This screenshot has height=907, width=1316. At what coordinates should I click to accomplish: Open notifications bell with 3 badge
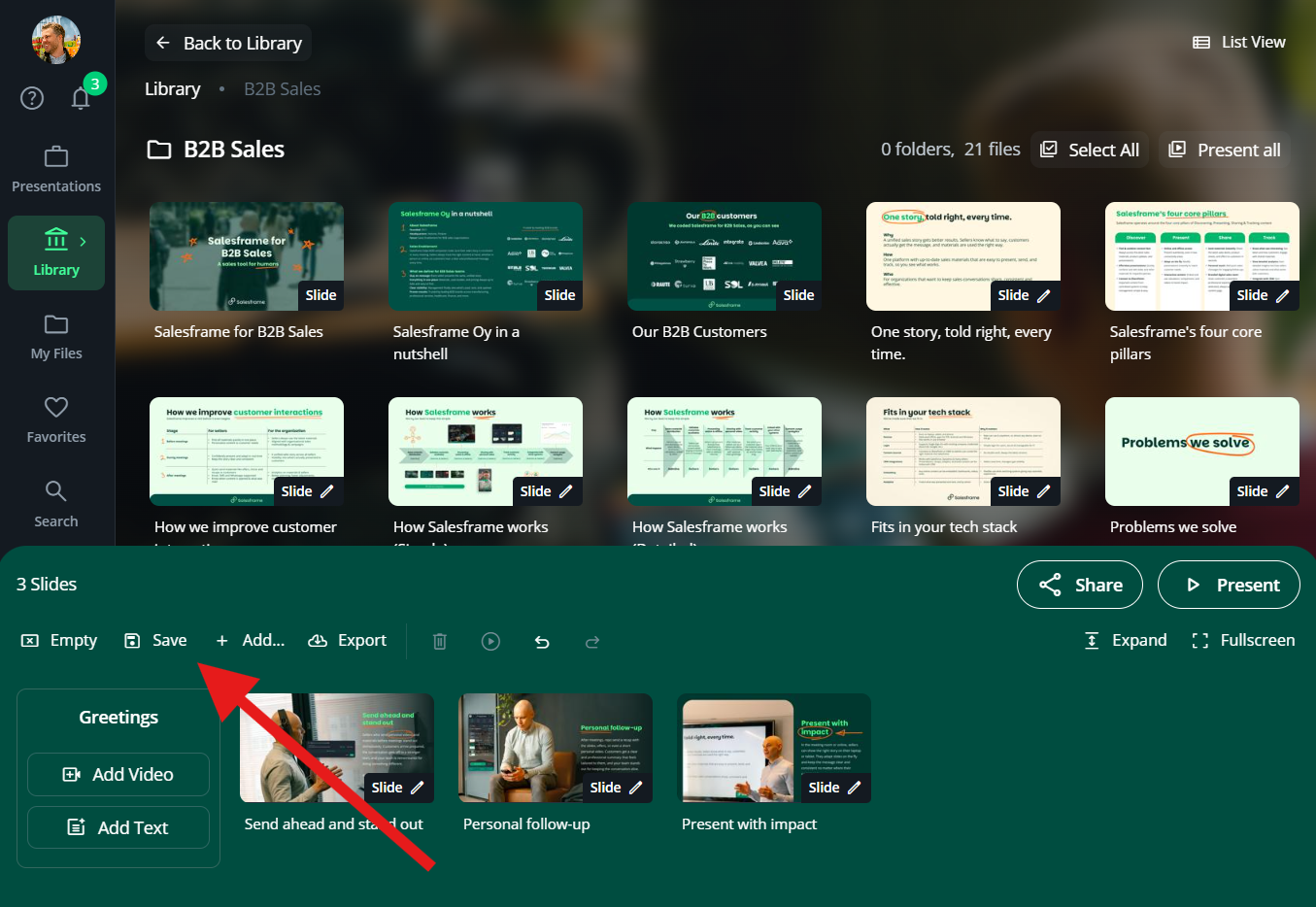81,98
